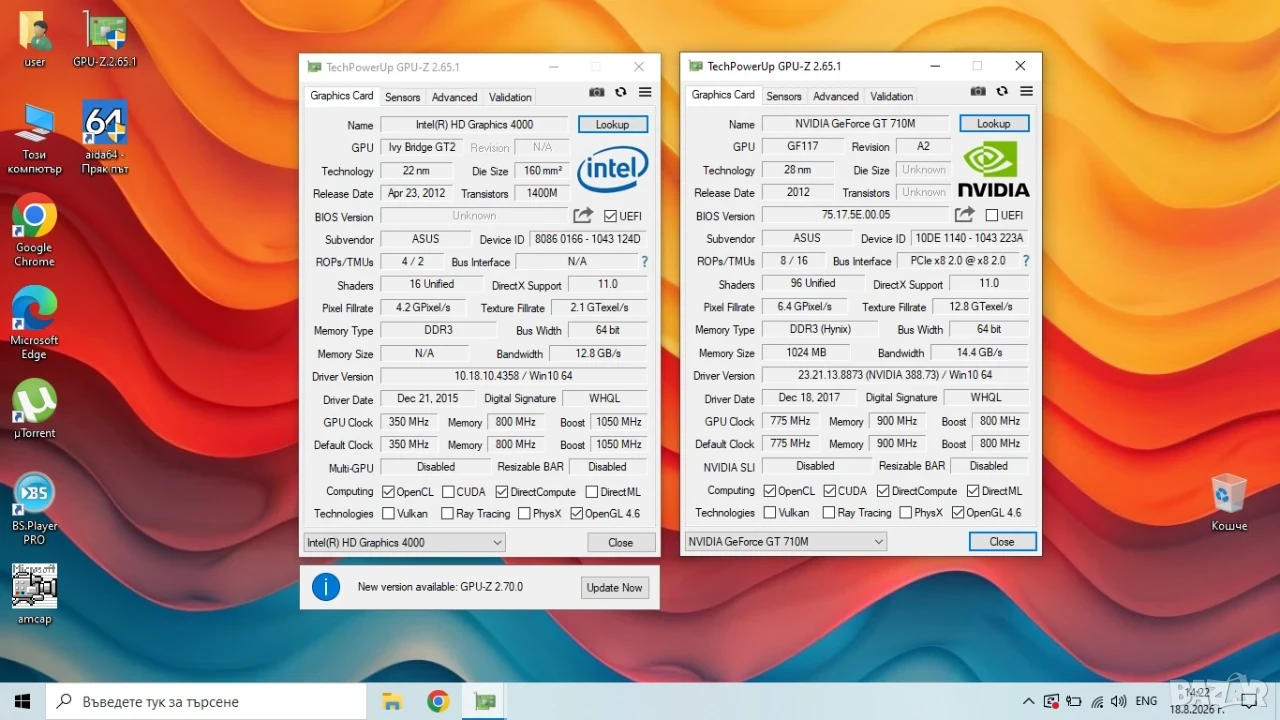Viewport: 1280px width, 720px height.
Task: Open the Windows Start menu
Action: (22, 701)
